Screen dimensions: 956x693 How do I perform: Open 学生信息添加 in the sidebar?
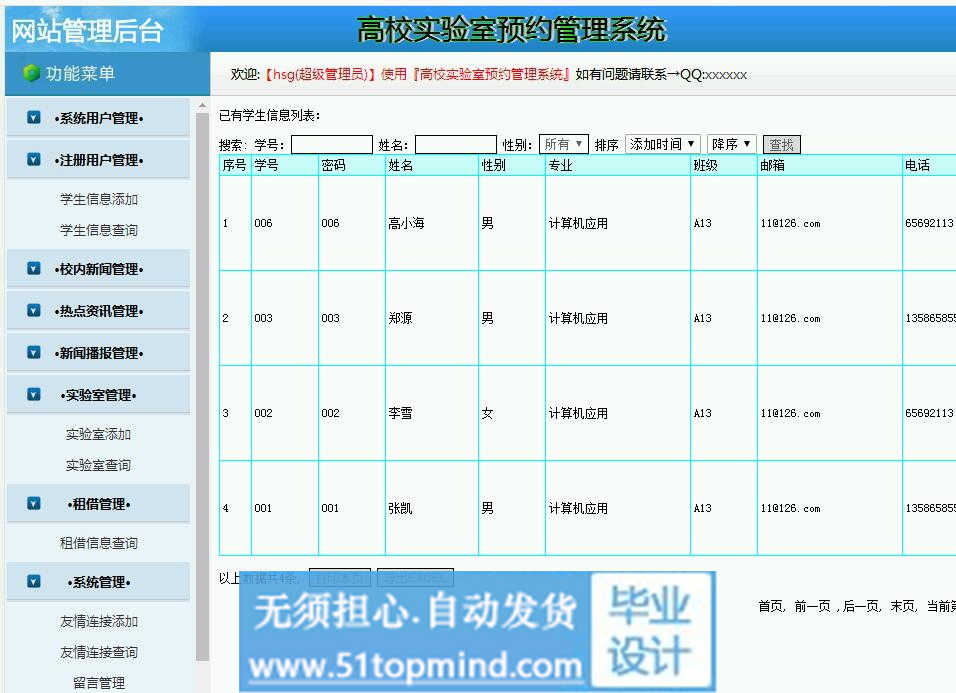pos(99,200)
